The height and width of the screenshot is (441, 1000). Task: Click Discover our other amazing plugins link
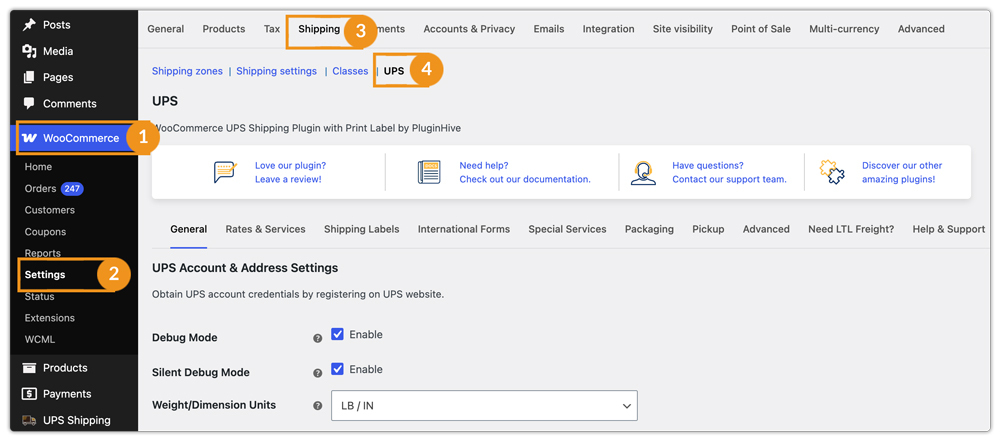tap(902, 172)
